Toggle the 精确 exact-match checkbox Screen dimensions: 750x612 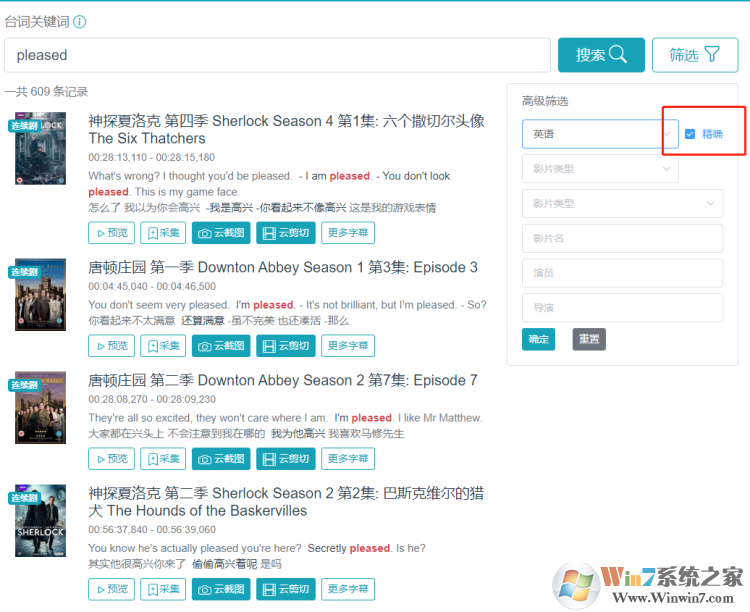coord(690,134)
